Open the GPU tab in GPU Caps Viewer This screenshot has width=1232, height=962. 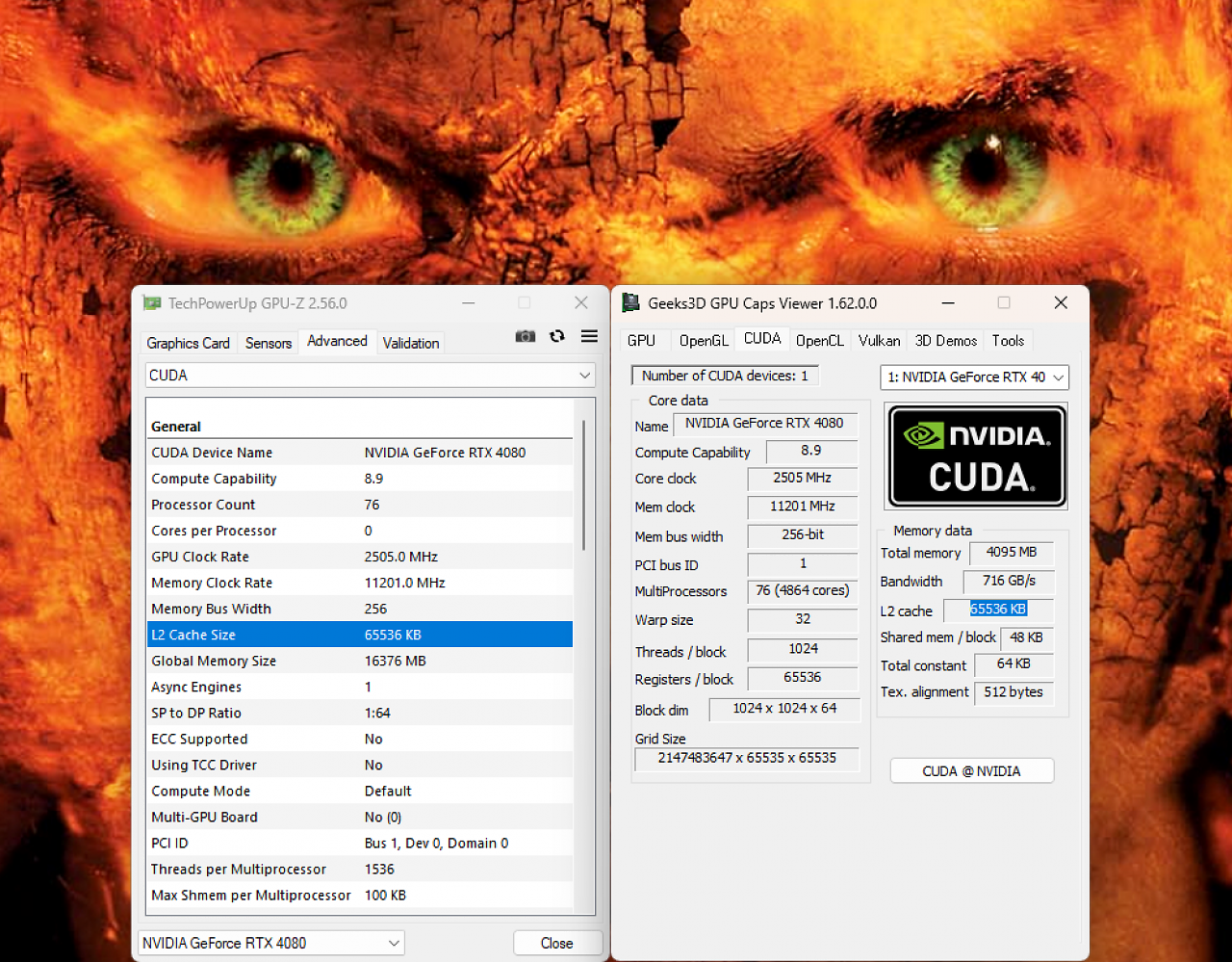click(x=641, y=340)
